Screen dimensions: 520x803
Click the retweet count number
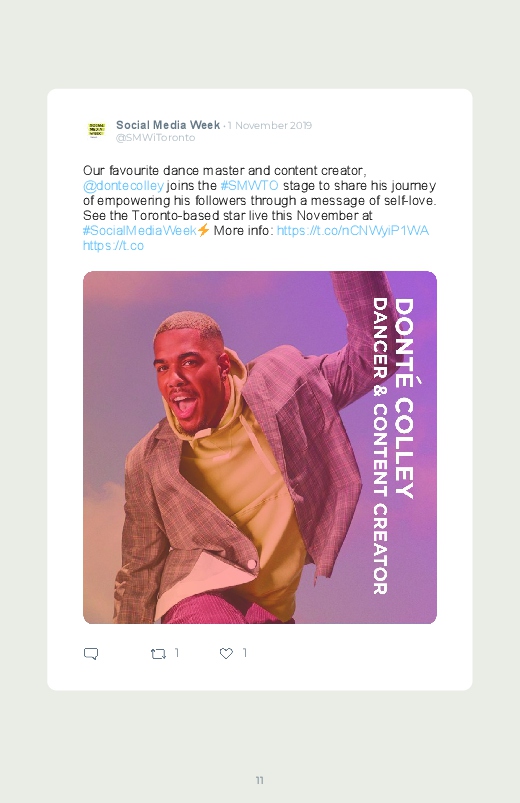tap(177, 652)
